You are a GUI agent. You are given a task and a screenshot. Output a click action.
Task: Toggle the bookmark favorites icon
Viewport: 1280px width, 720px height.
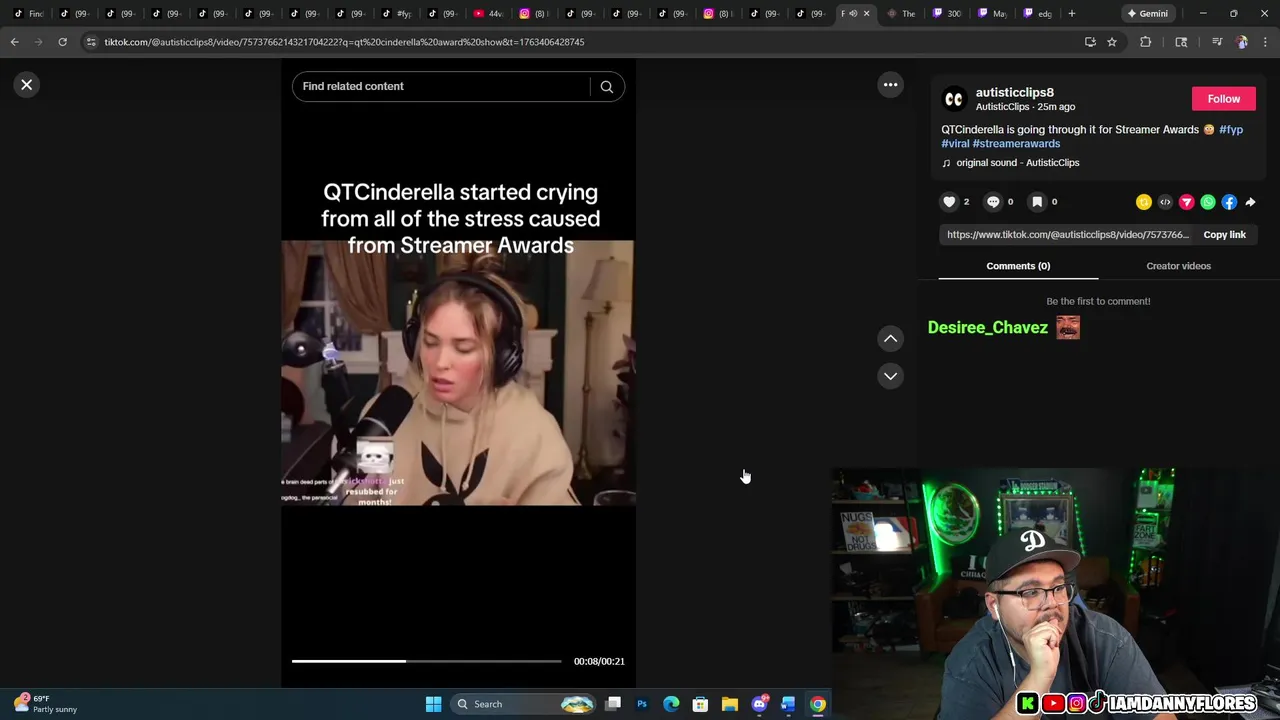point(1037,202)
